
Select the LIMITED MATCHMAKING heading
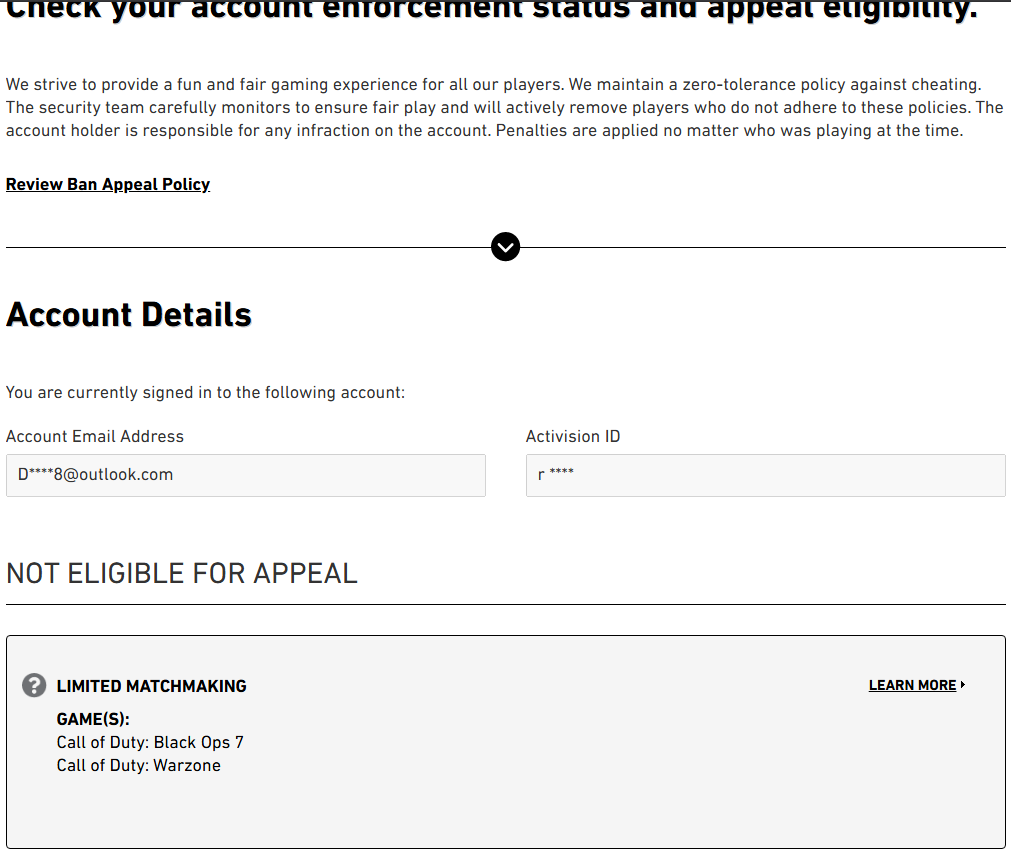152,686
